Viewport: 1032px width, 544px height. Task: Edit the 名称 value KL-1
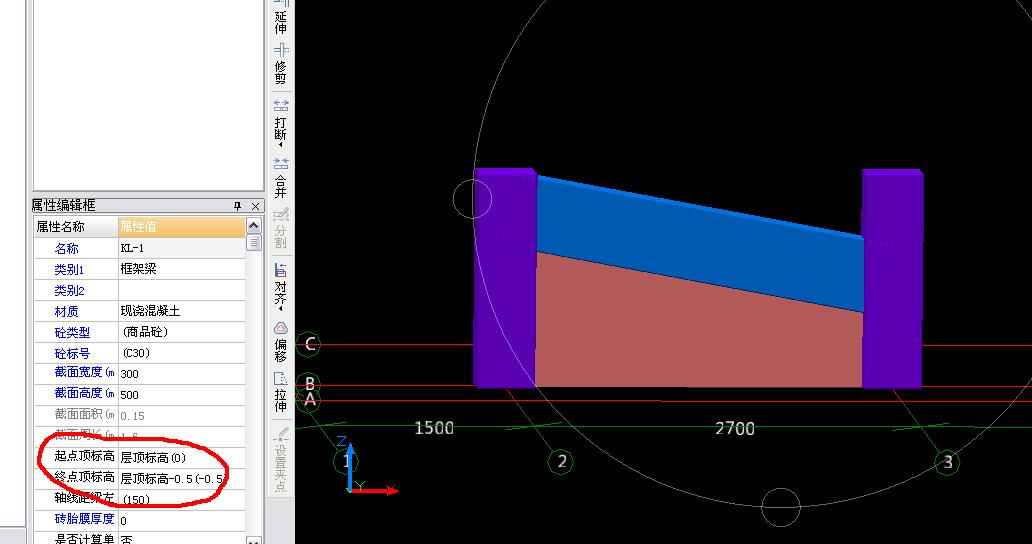[x=182, y=248]
